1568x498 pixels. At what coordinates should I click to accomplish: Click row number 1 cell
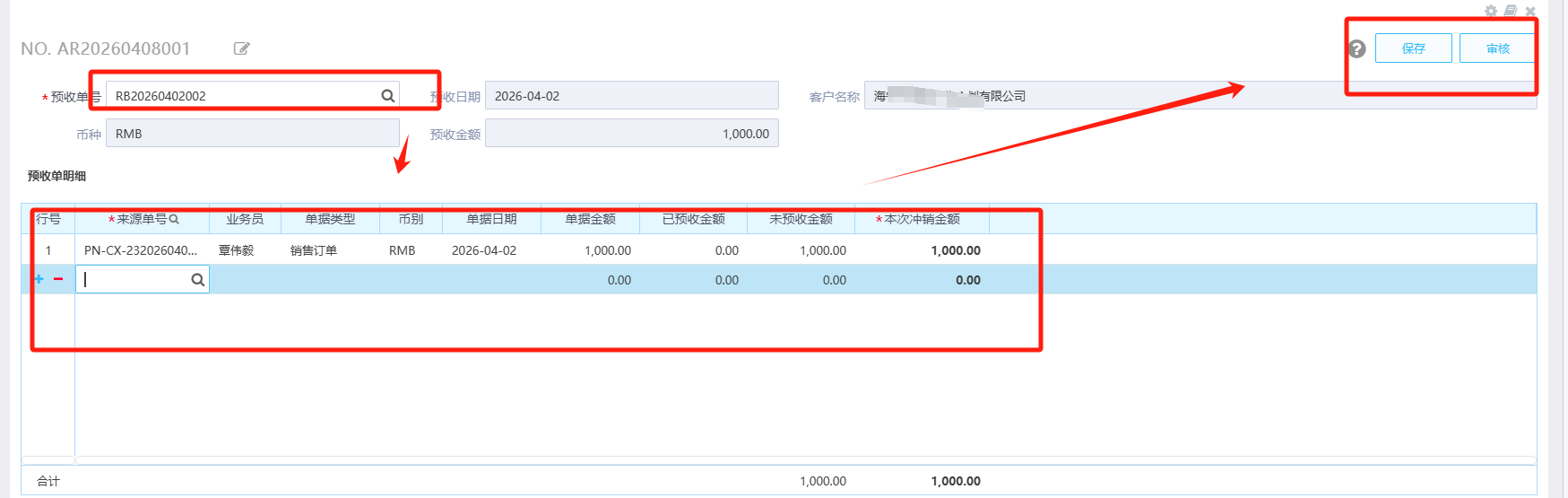48,250
